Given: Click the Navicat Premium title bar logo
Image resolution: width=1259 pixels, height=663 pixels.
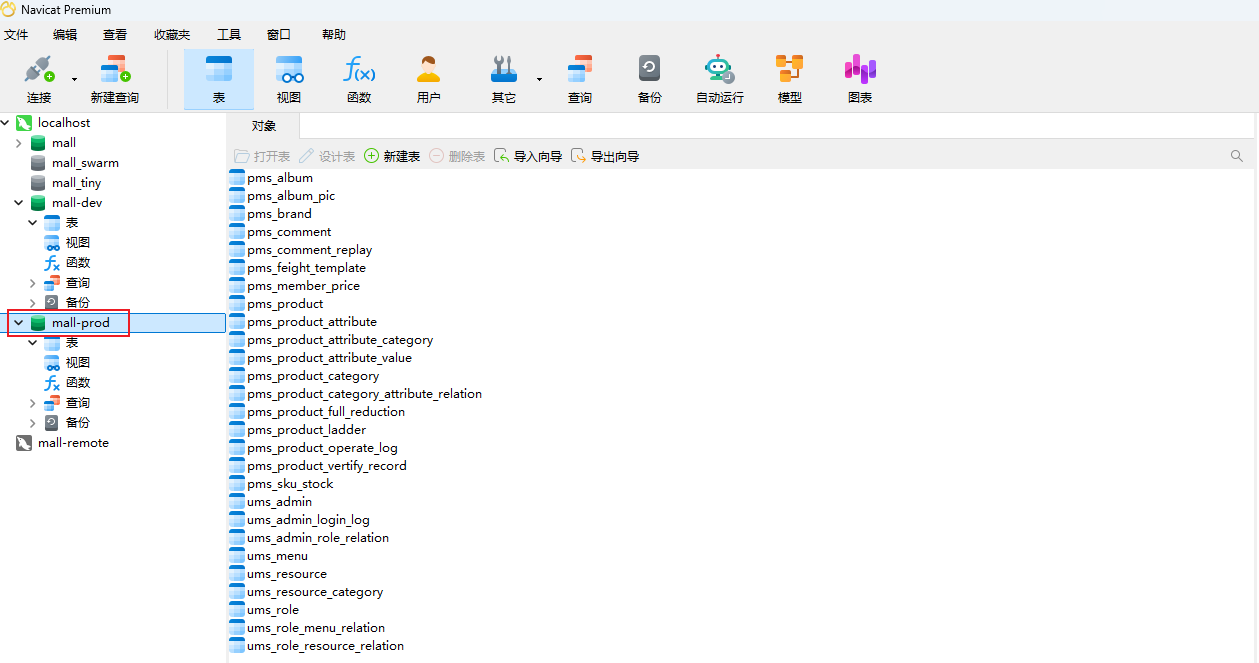Looking at the screenshot, I should tap(8, 9).
